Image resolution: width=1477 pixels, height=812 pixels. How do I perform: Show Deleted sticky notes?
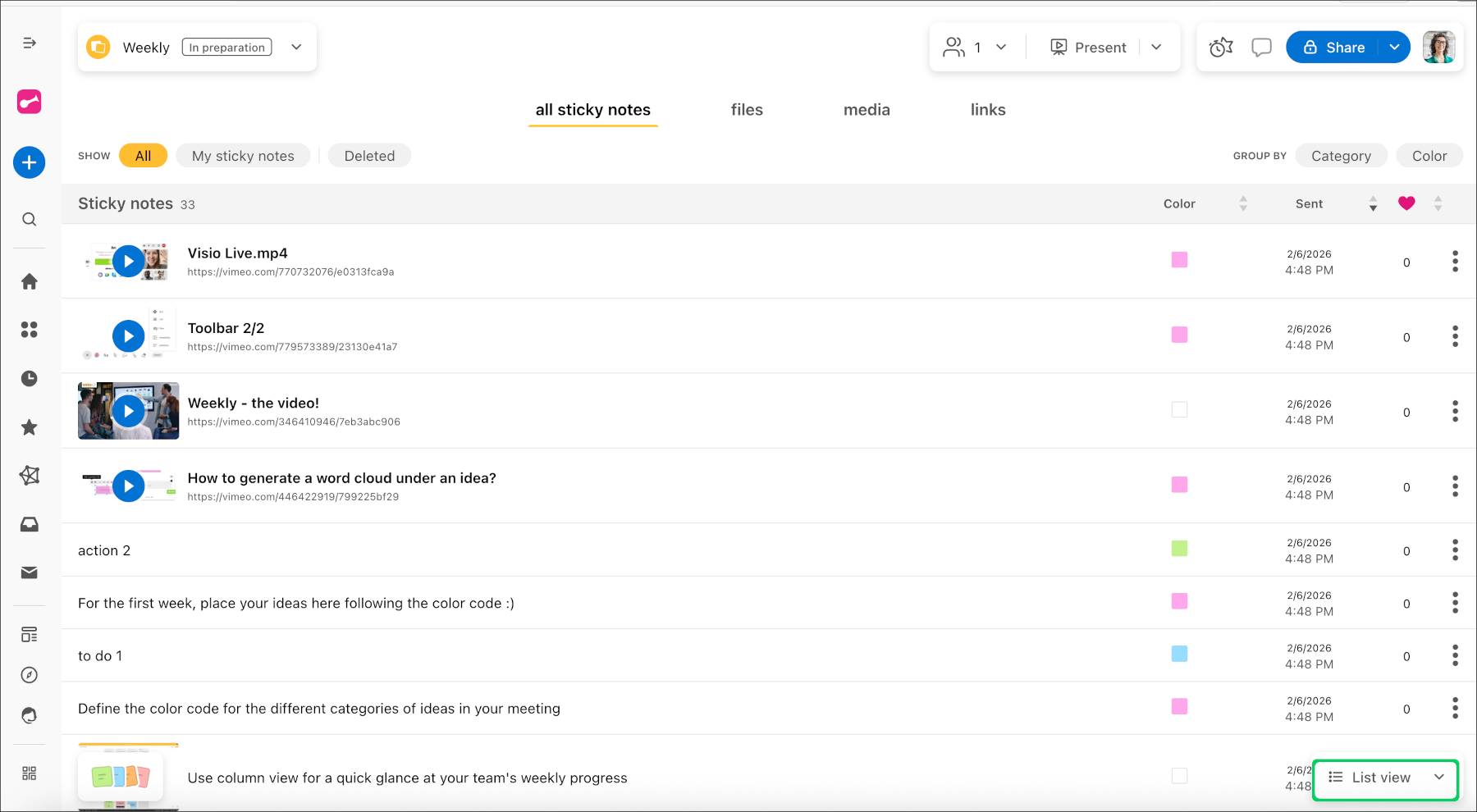tap(369, 155)
